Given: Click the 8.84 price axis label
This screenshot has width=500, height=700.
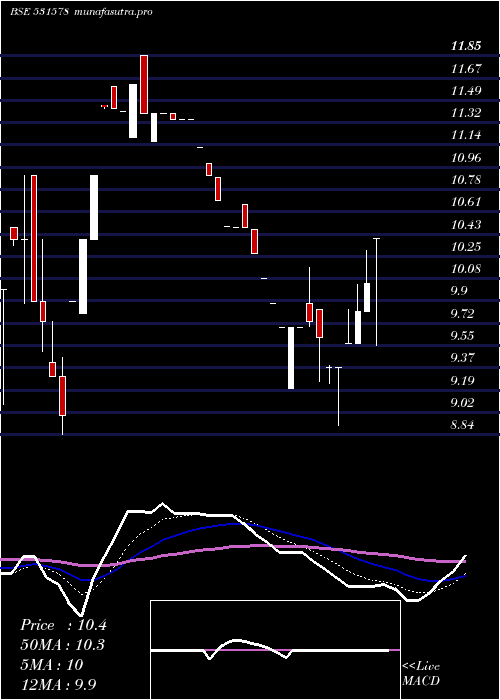Looking at the screenshot, I should pos(462,425).
